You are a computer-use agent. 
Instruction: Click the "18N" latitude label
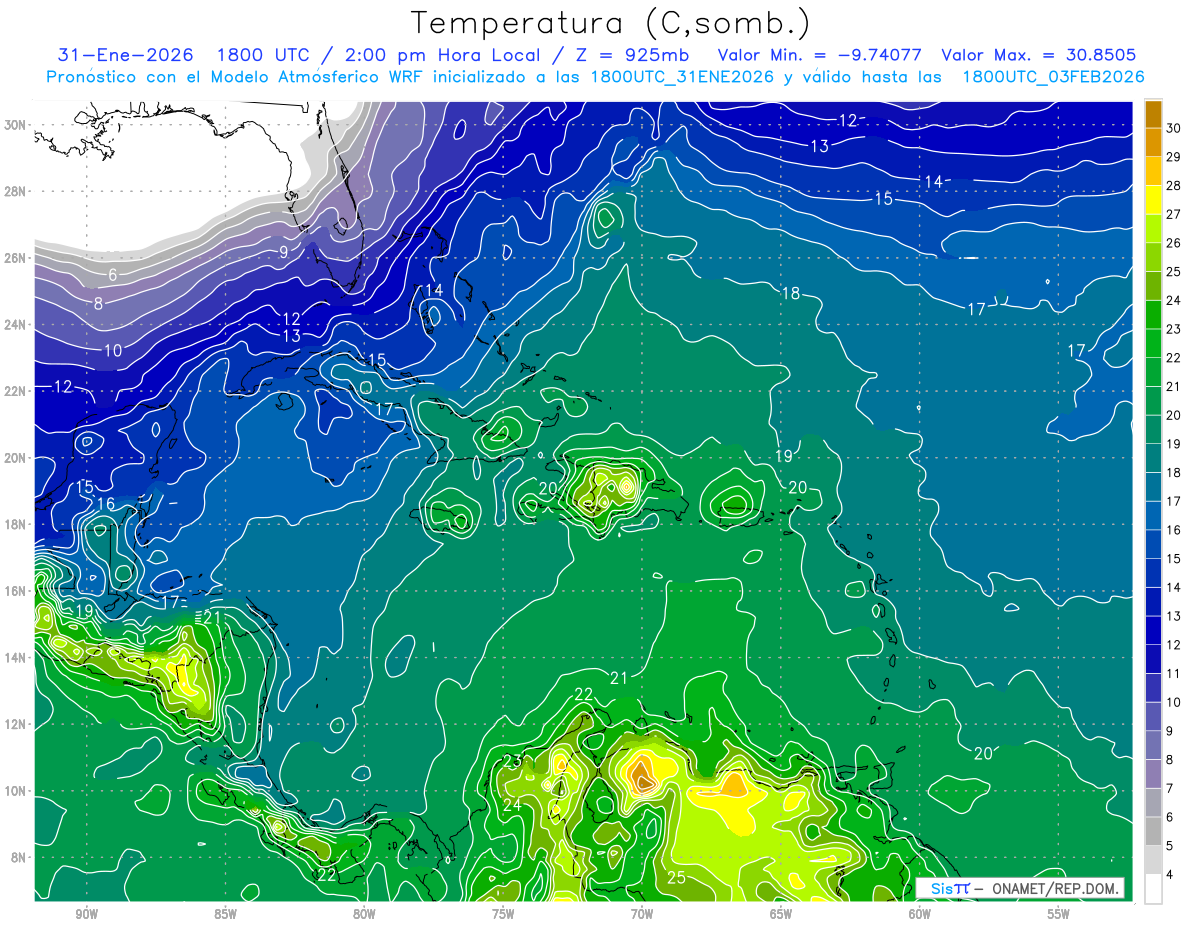point(15,524)
